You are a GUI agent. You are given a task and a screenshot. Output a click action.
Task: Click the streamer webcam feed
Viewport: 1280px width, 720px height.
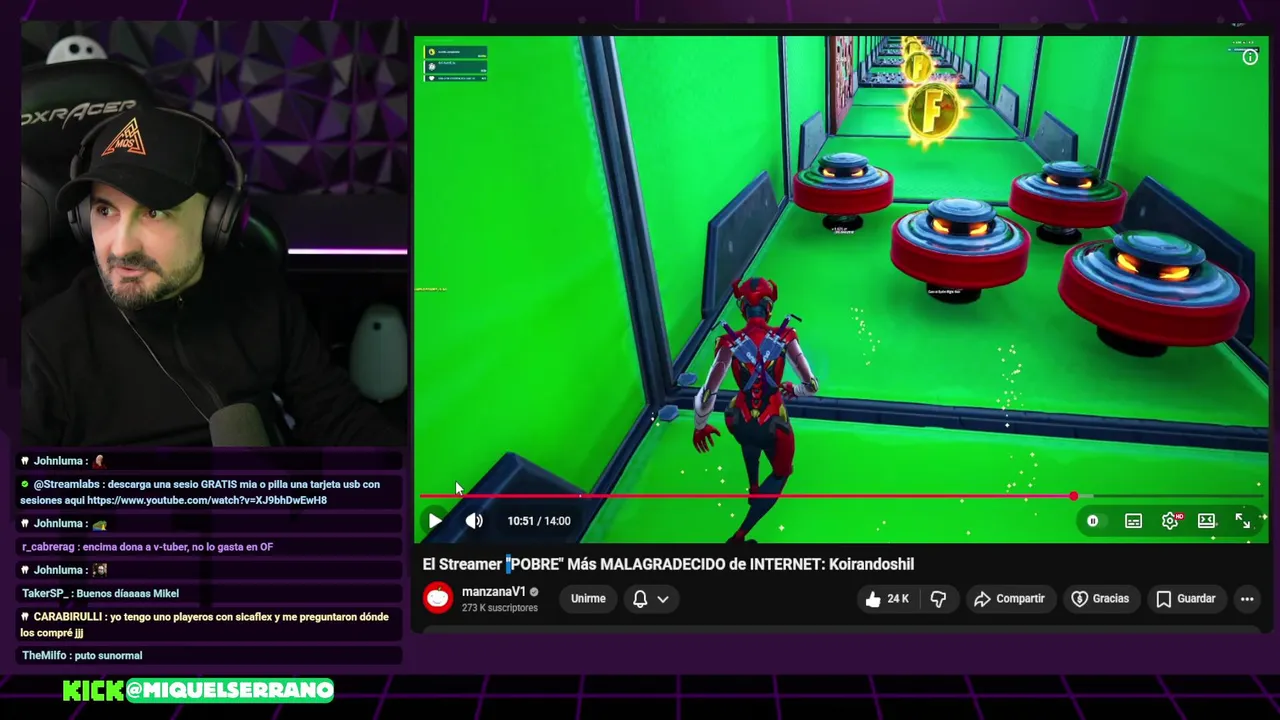pos(212,235)
